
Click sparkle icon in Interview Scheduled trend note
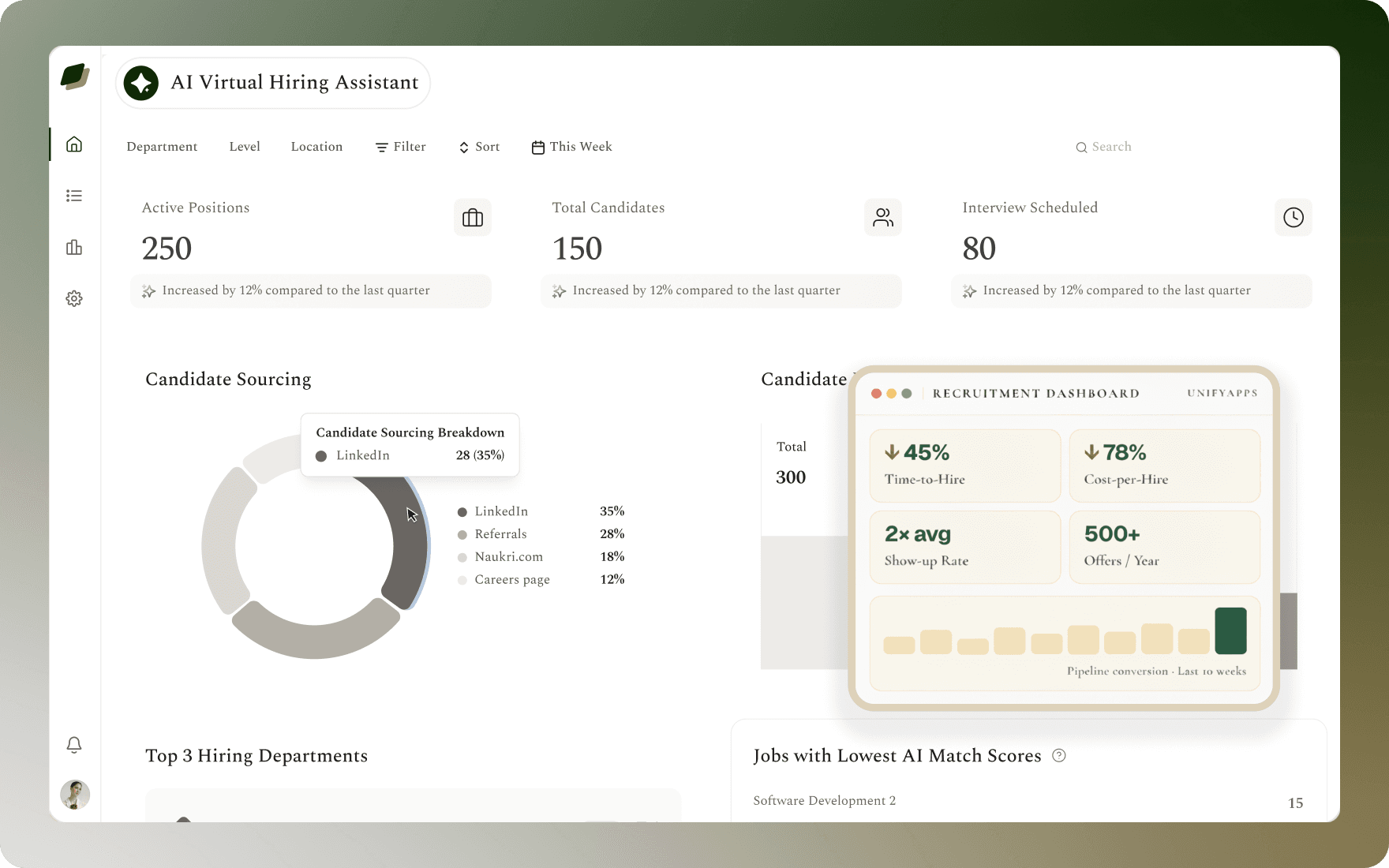pos(969,291)
